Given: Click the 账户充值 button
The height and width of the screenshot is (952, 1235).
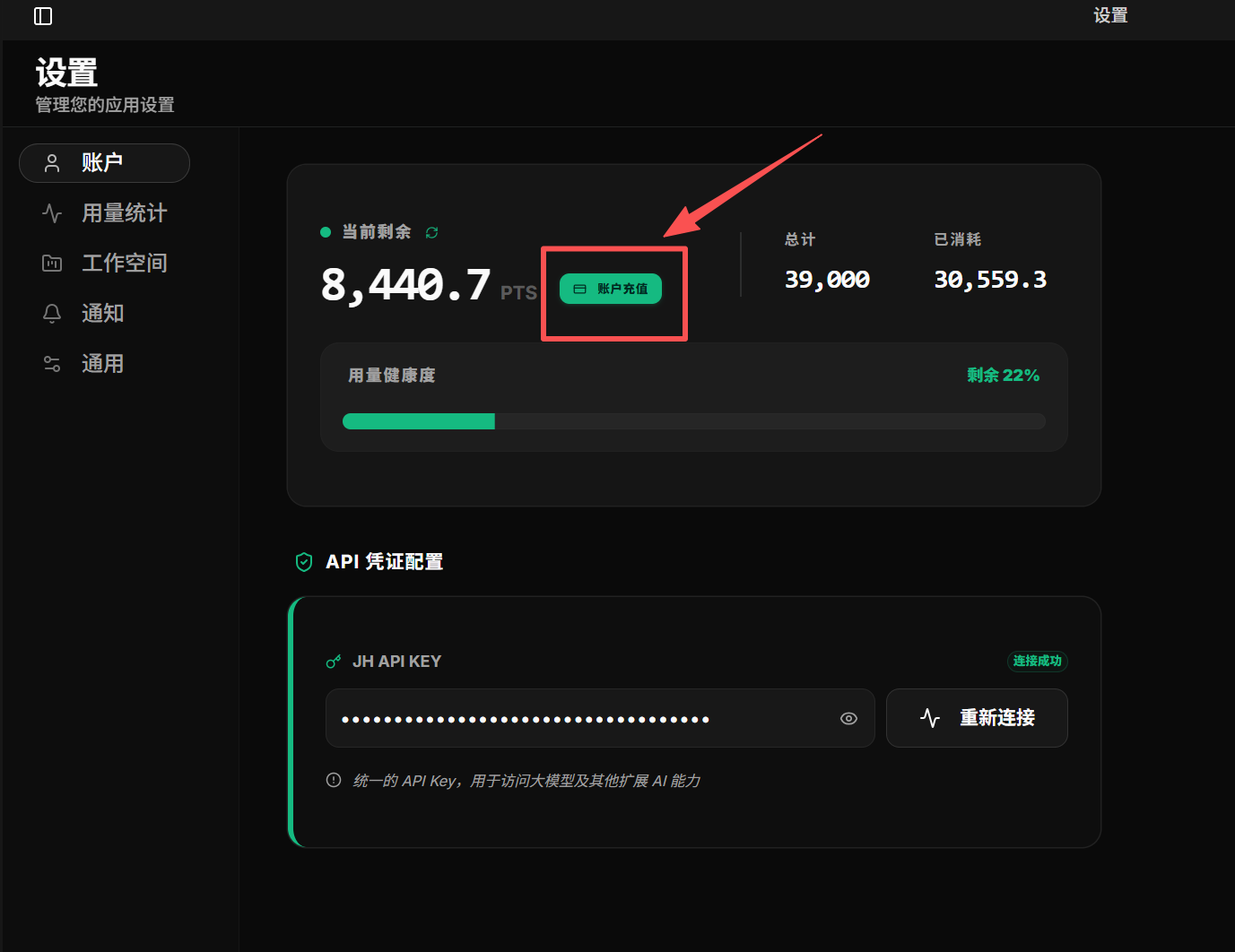Looking at the screenshot, I should click(x=611, y=289).
